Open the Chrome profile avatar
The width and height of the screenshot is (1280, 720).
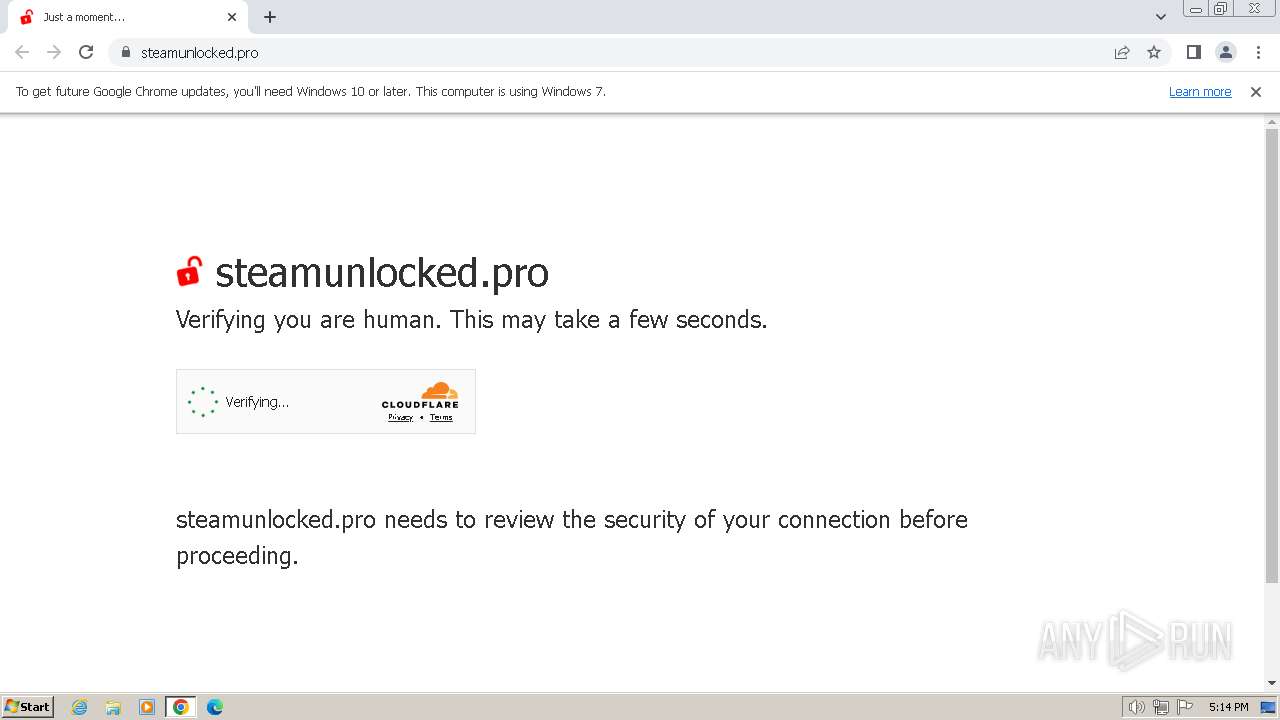point(1225,52)
